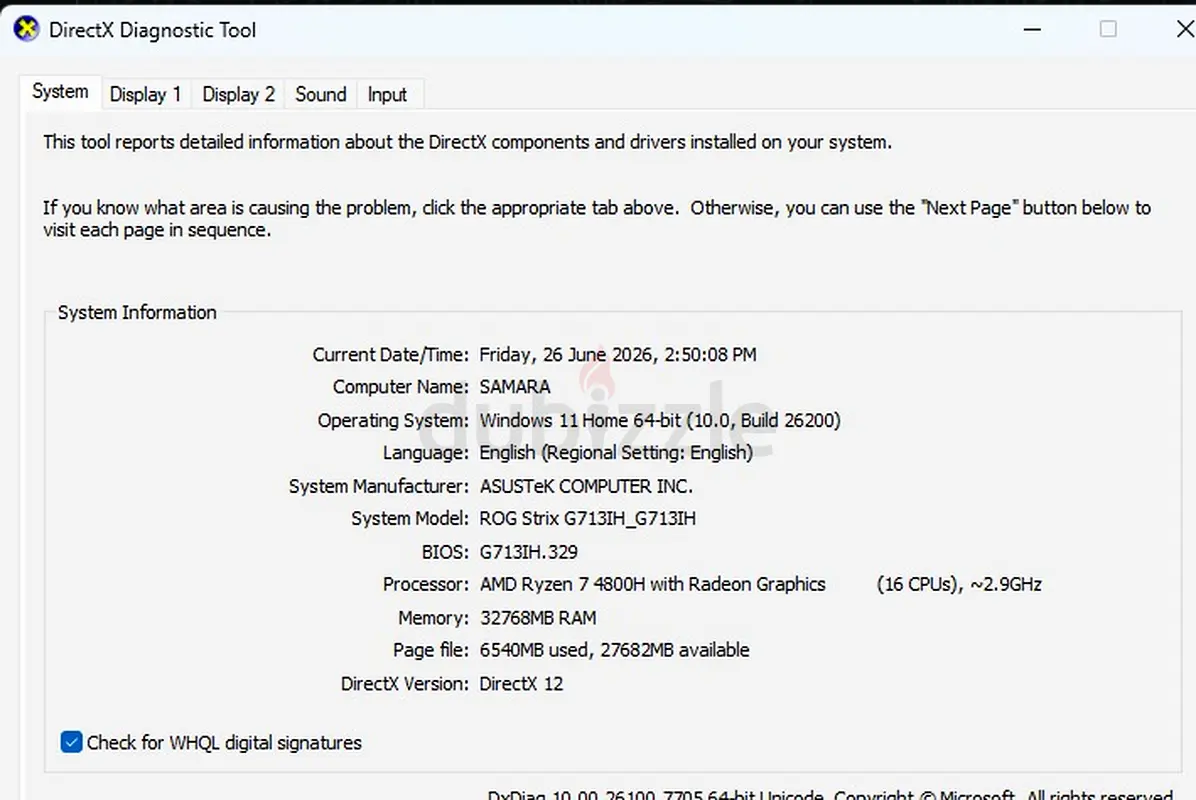
Task: Click the System Information group label
Action: coord(137,313)
